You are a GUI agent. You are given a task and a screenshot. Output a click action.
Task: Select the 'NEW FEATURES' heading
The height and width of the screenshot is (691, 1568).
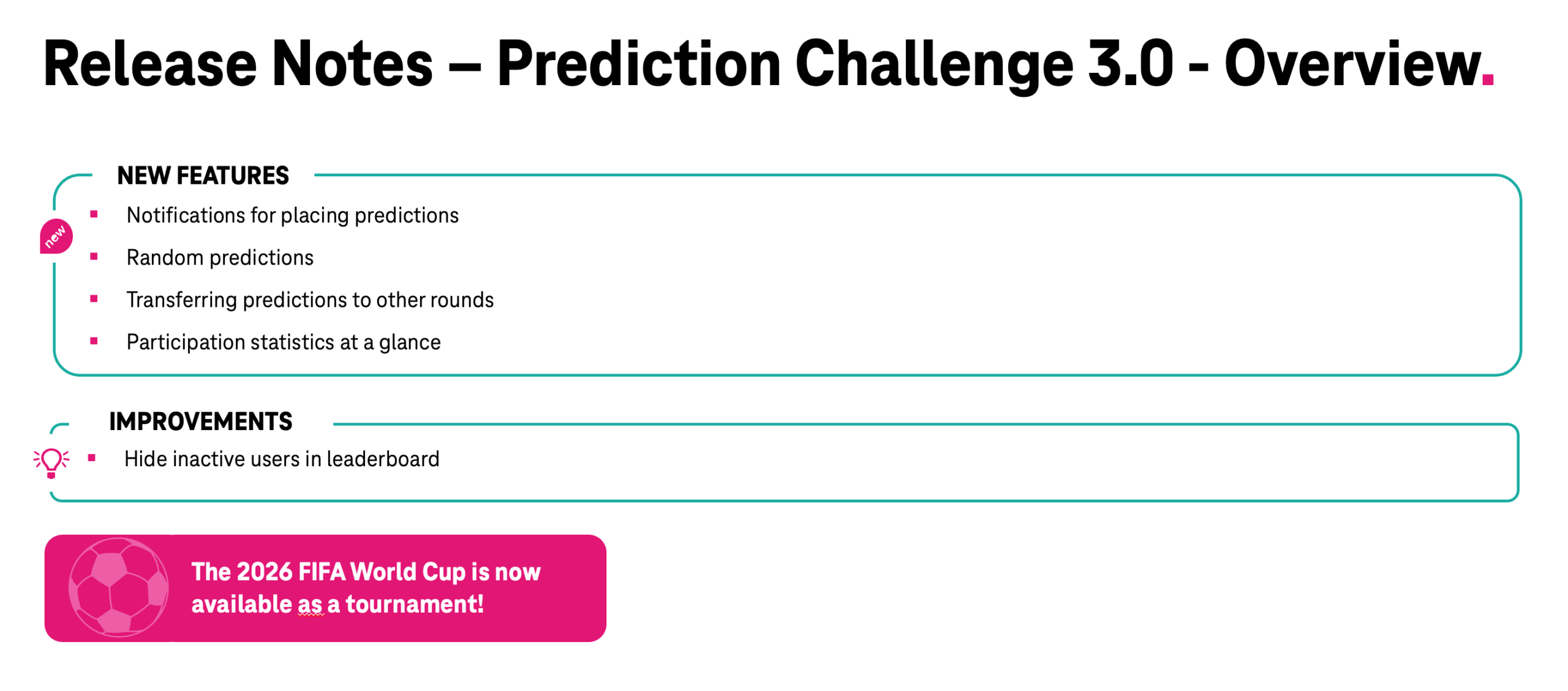pos(203,176)
